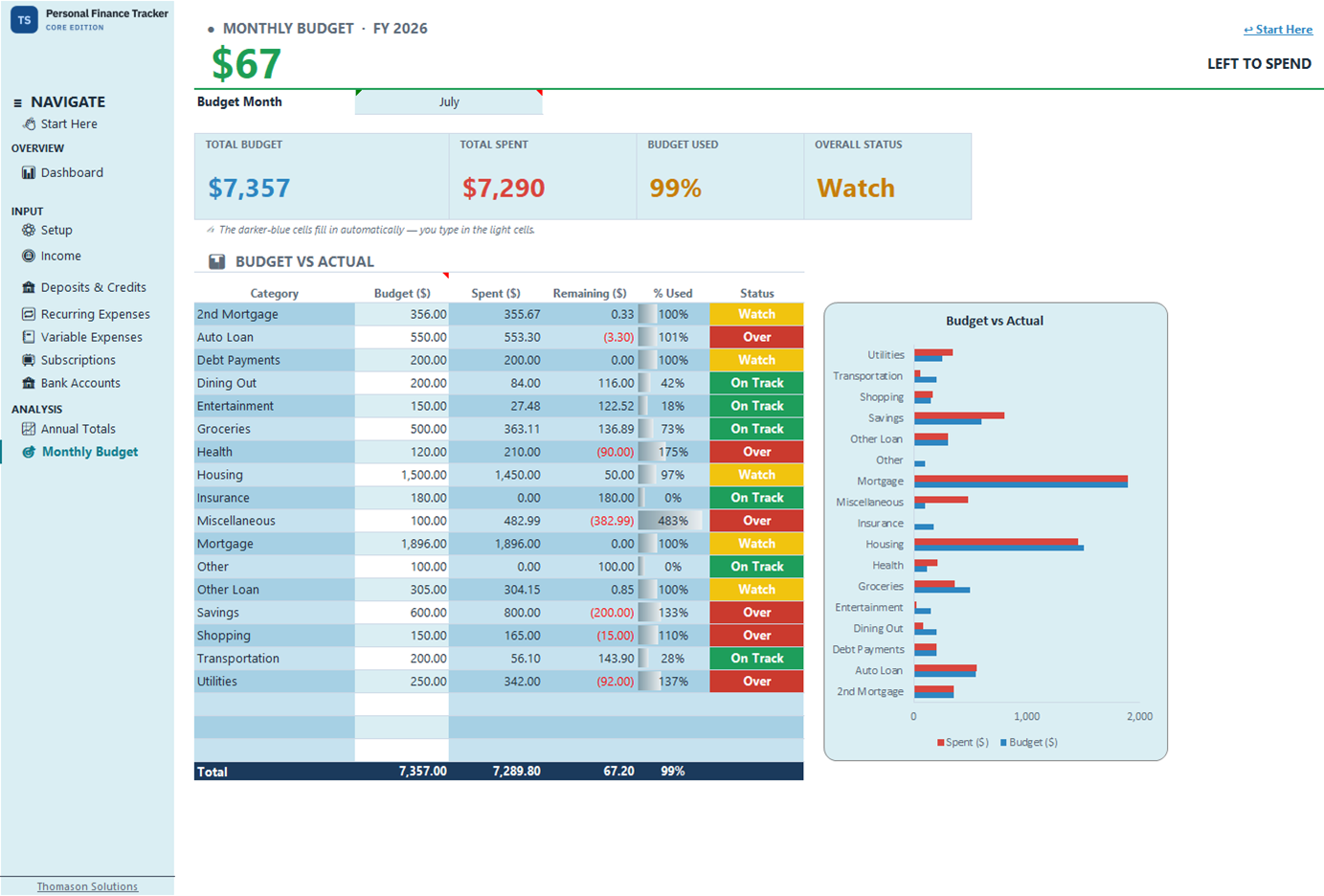Go to Variable Expenses
The width and height of the screenshot is (1324, 896).
pos(91,337)
